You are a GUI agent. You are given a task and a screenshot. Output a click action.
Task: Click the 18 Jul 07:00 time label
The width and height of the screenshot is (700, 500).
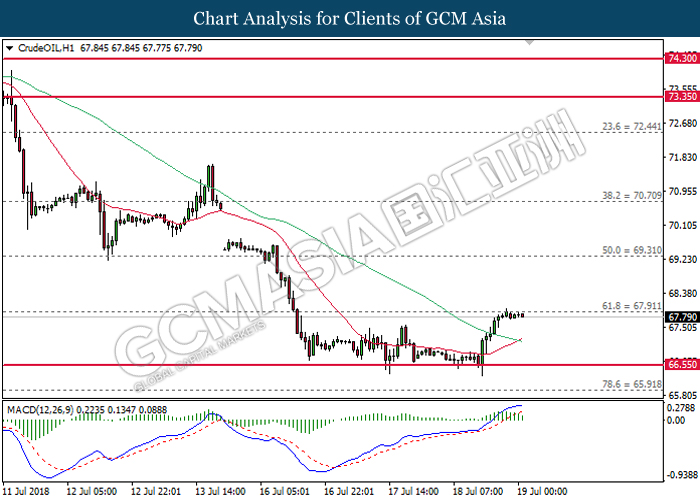pyautogui.click(x=477, y=492)
